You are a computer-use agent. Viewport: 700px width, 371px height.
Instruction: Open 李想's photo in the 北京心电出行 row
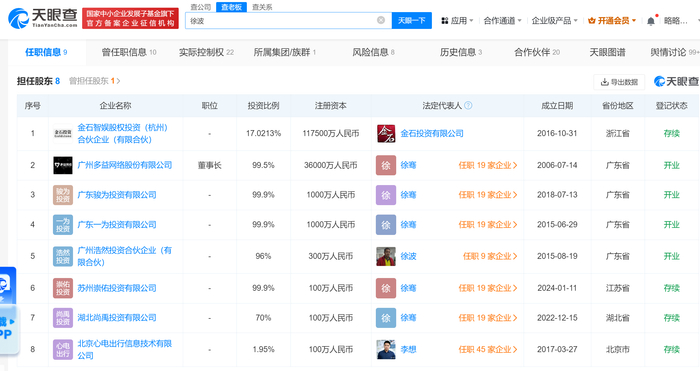pyautogui.click(x=386, y=350)
